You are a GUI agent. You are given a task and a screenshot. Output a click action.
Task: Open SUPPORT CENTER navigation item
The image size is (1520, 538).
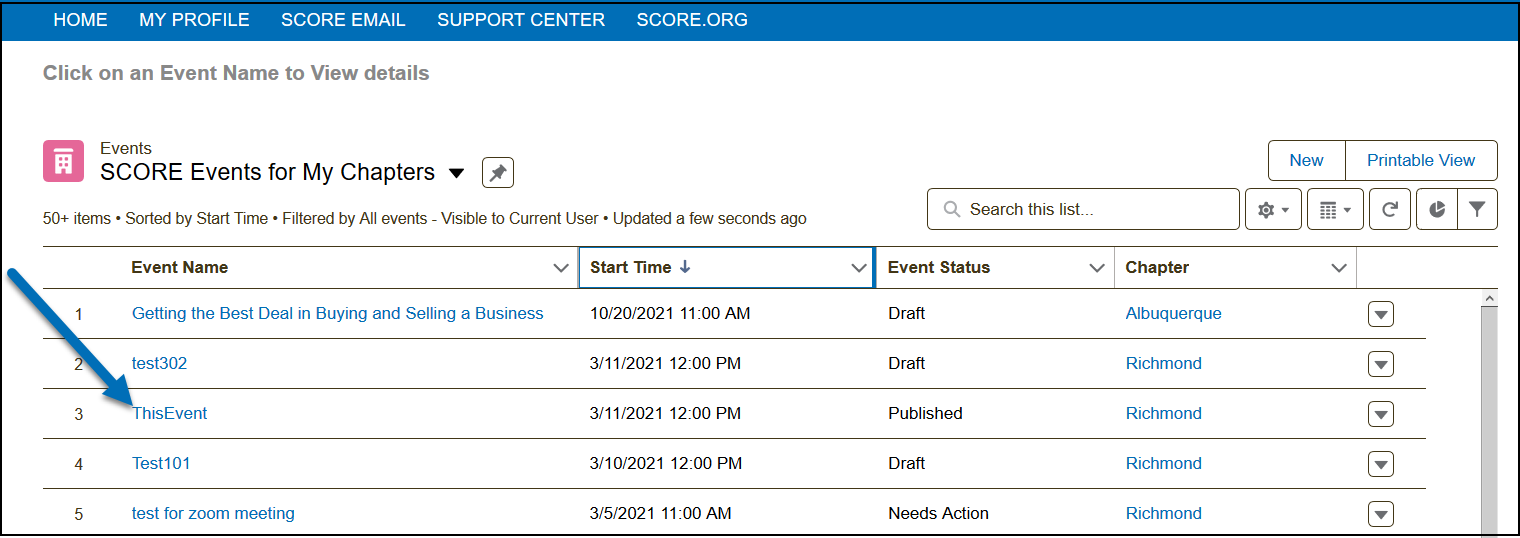click(x=520, y=20)
